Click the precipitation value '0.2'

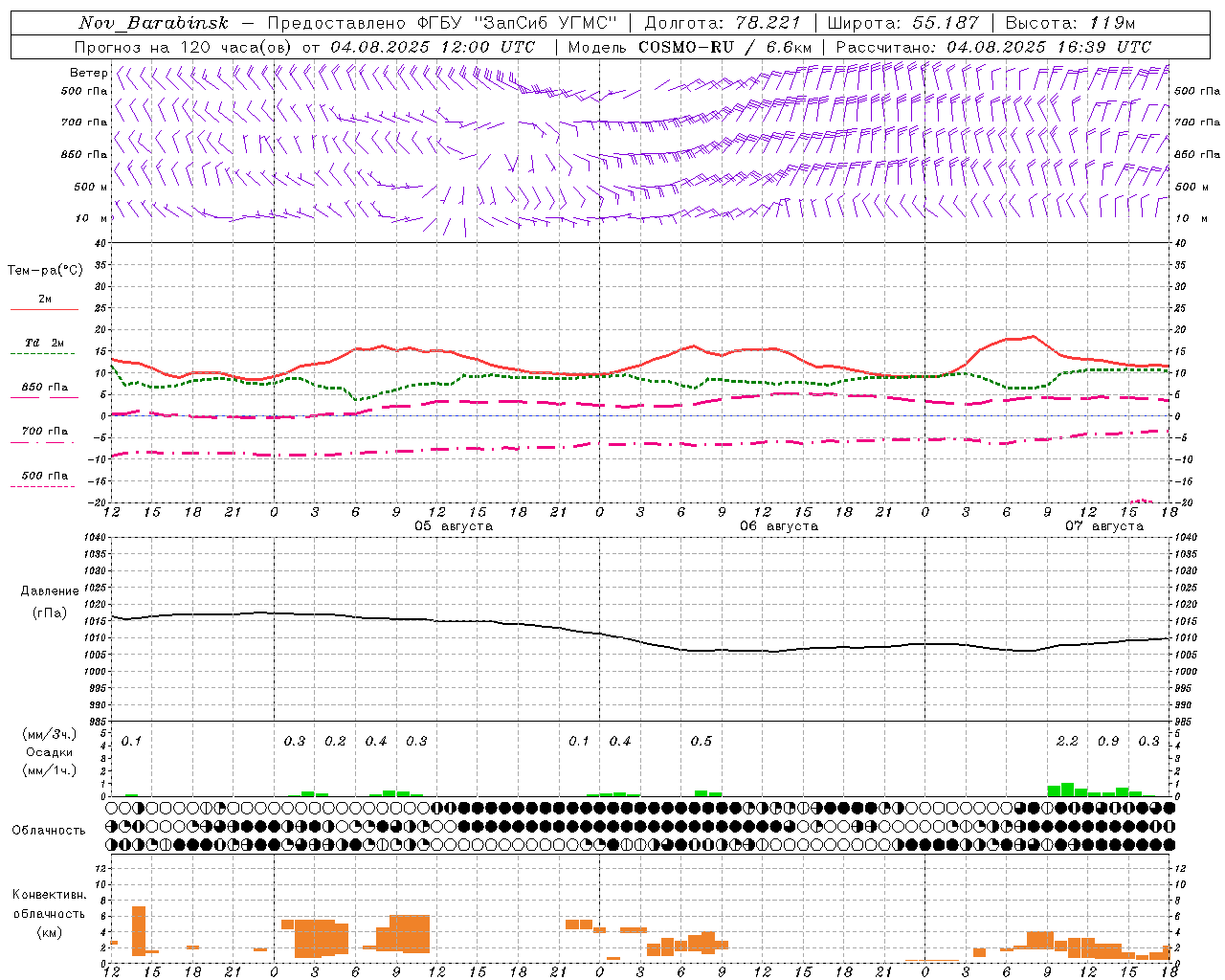(335, 742)
